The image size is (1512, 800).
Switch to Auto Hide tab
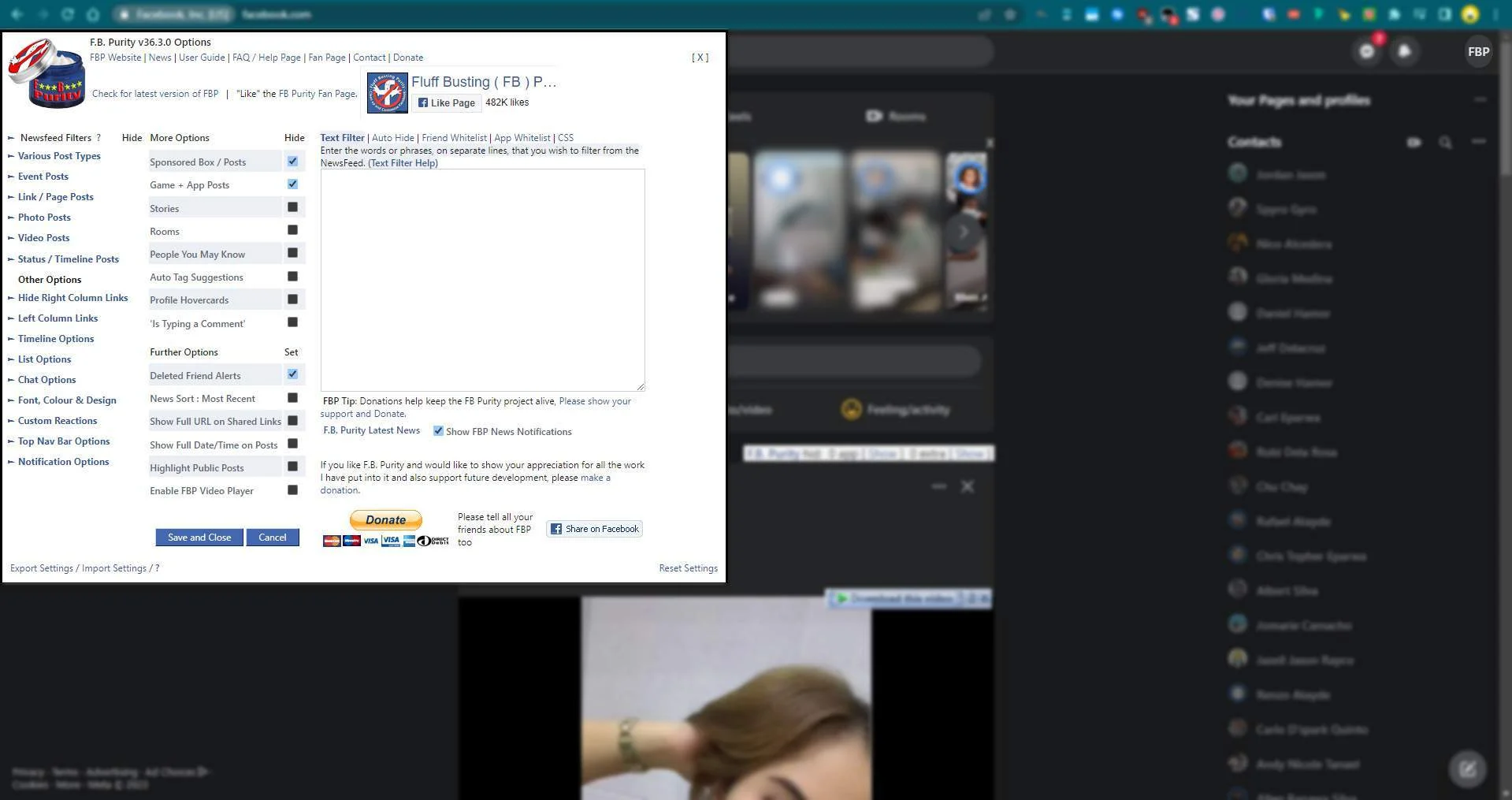tap(392, 138)
